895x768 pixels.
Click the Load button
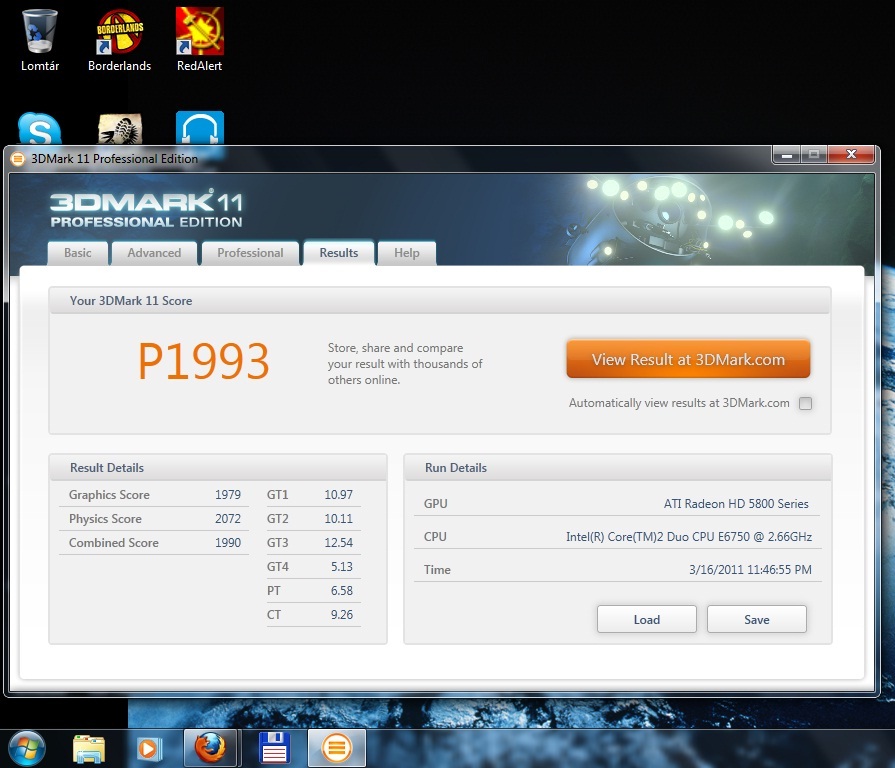click(x=647, y=620)
